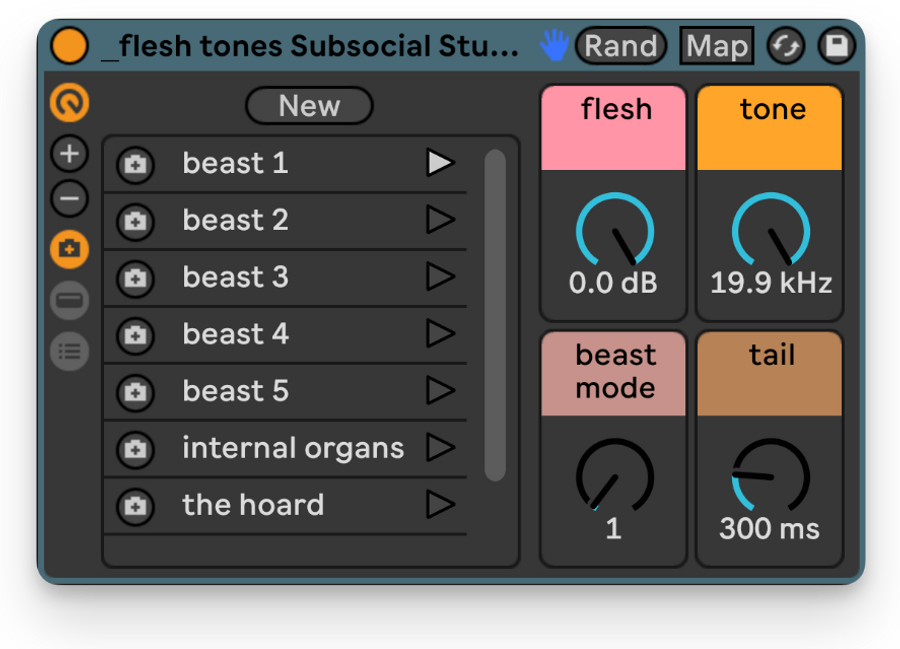Launch variation beast 2 with play arrow
The image size is (900, 649).
pos(440,220)
